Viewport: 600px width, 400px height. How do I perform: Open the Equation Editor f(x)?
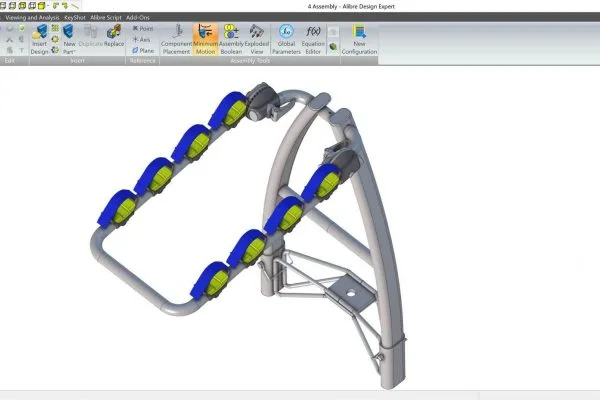313,39
